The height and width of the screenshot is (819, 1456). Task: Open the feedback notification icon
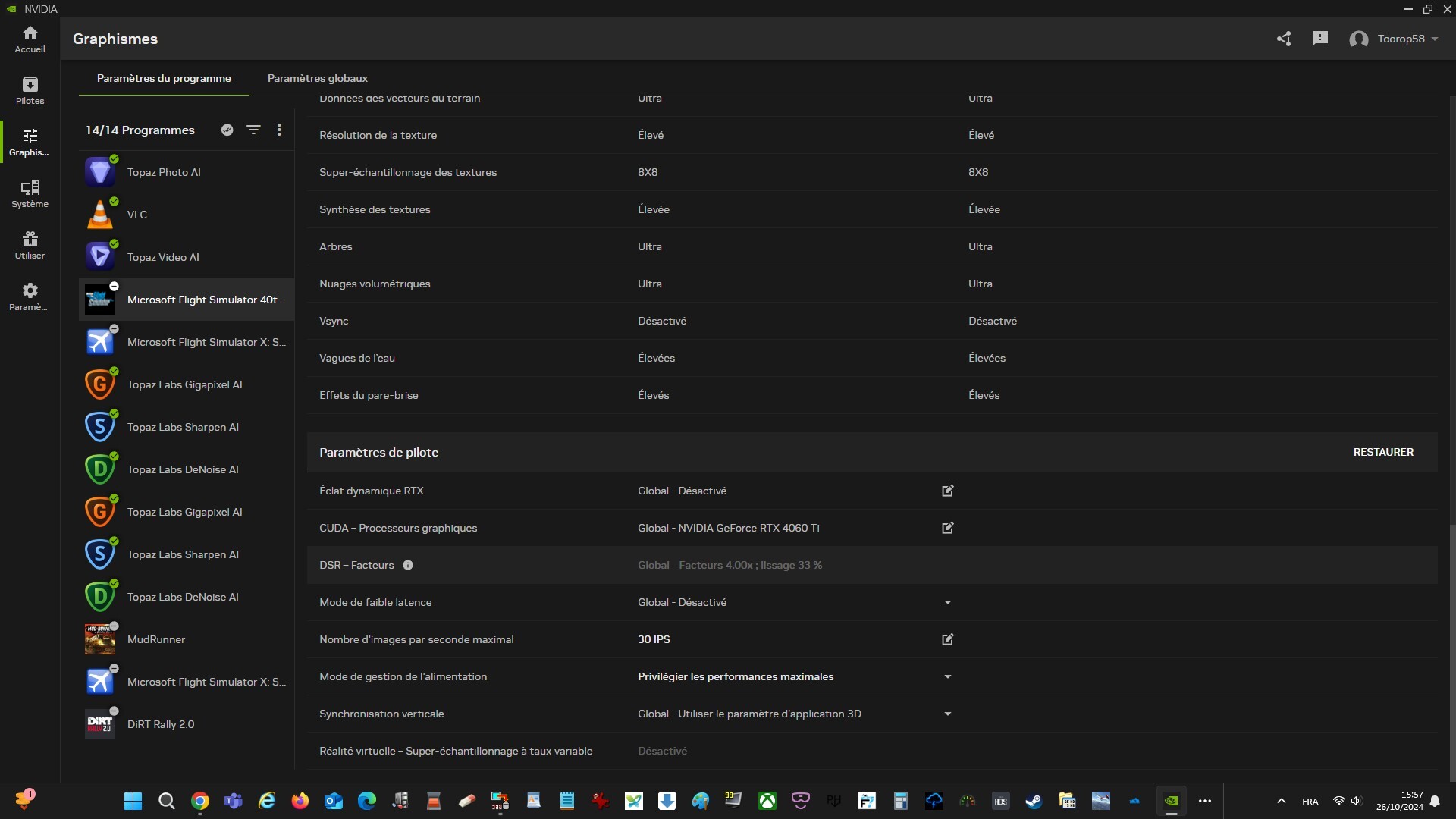pos(1319,39)
